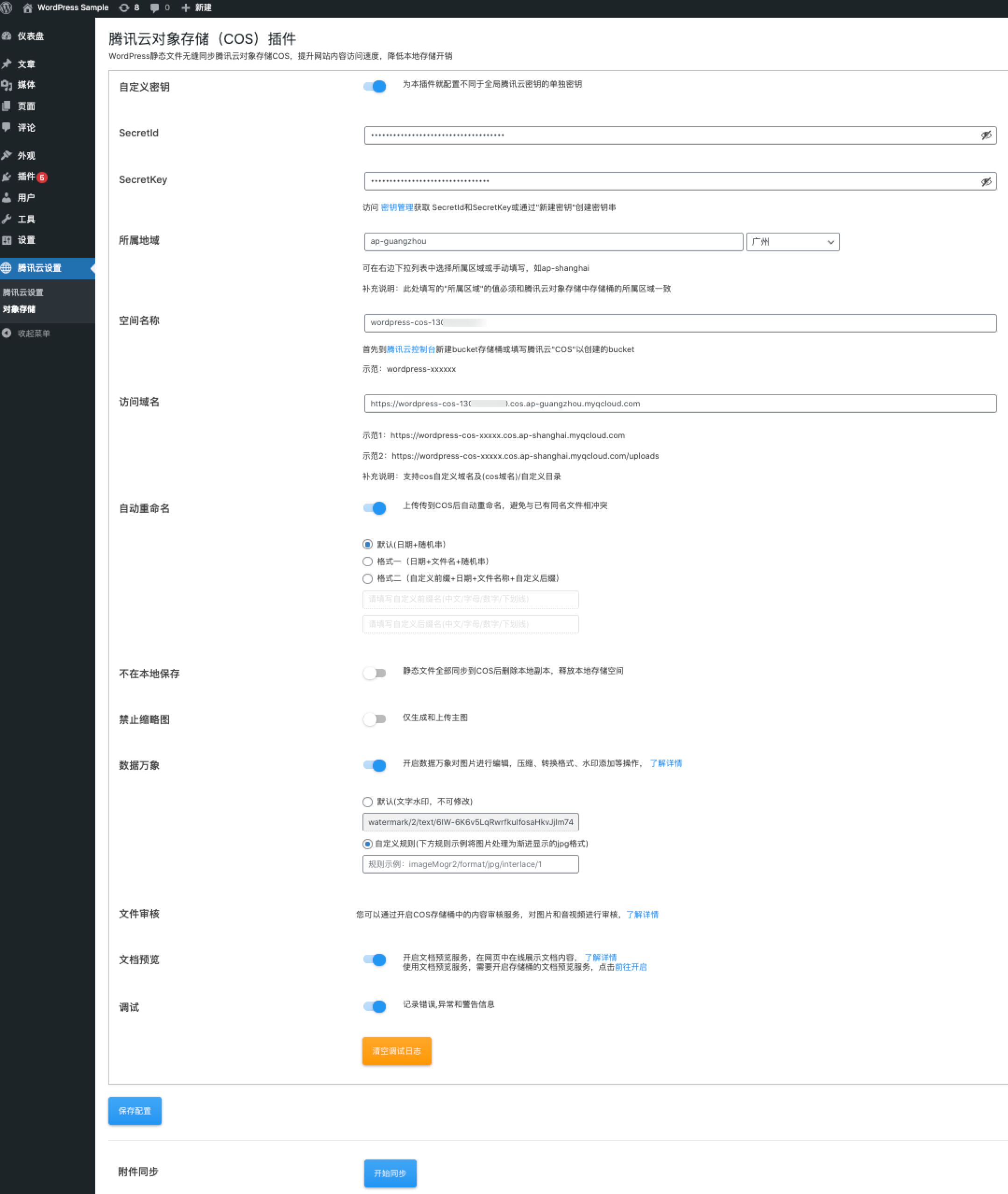Click the 媒体 media icon
Viewport: 1008px width, 1194px height.
(7, 85)
